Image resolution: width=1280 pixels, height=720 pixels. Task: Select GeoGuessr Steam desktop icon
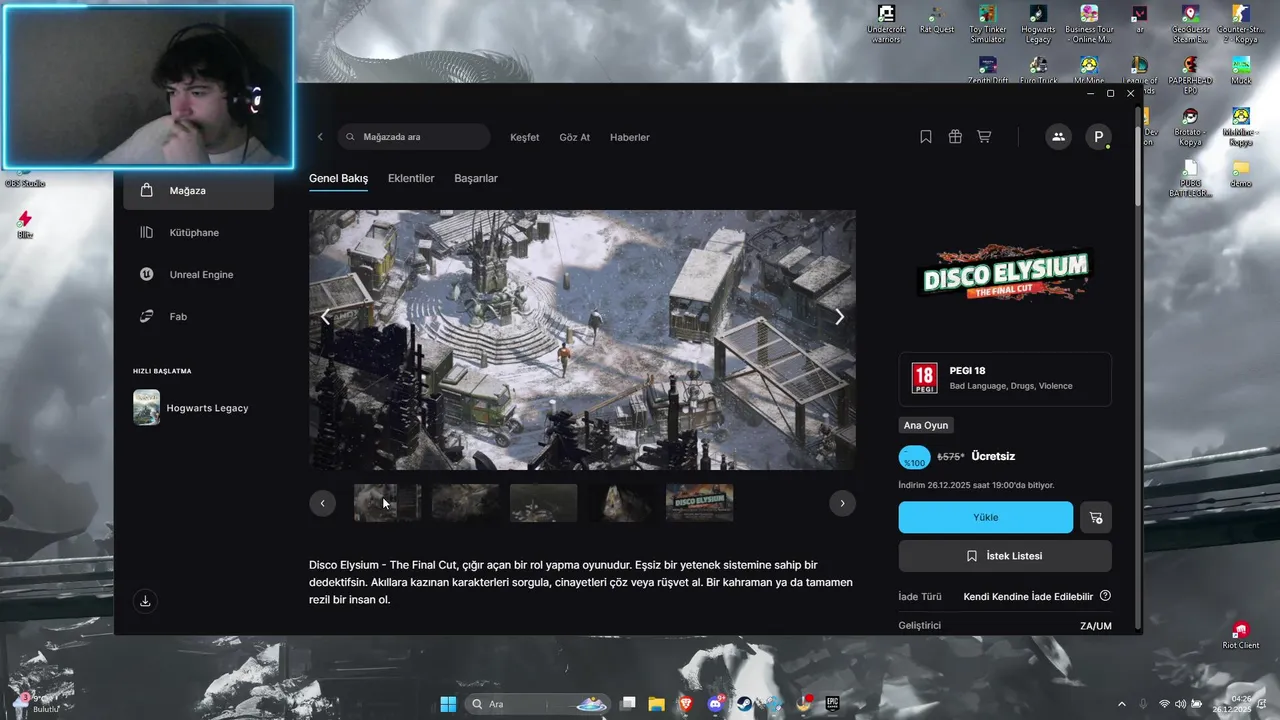[1190, 24]
